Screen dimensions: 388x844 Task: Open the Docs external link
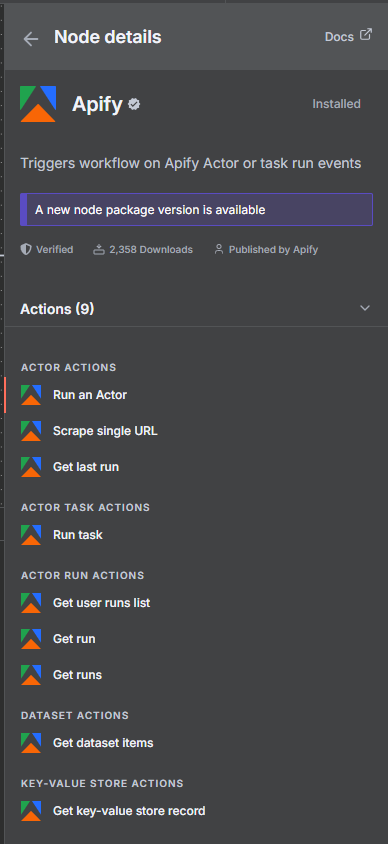tap(348, 36)
